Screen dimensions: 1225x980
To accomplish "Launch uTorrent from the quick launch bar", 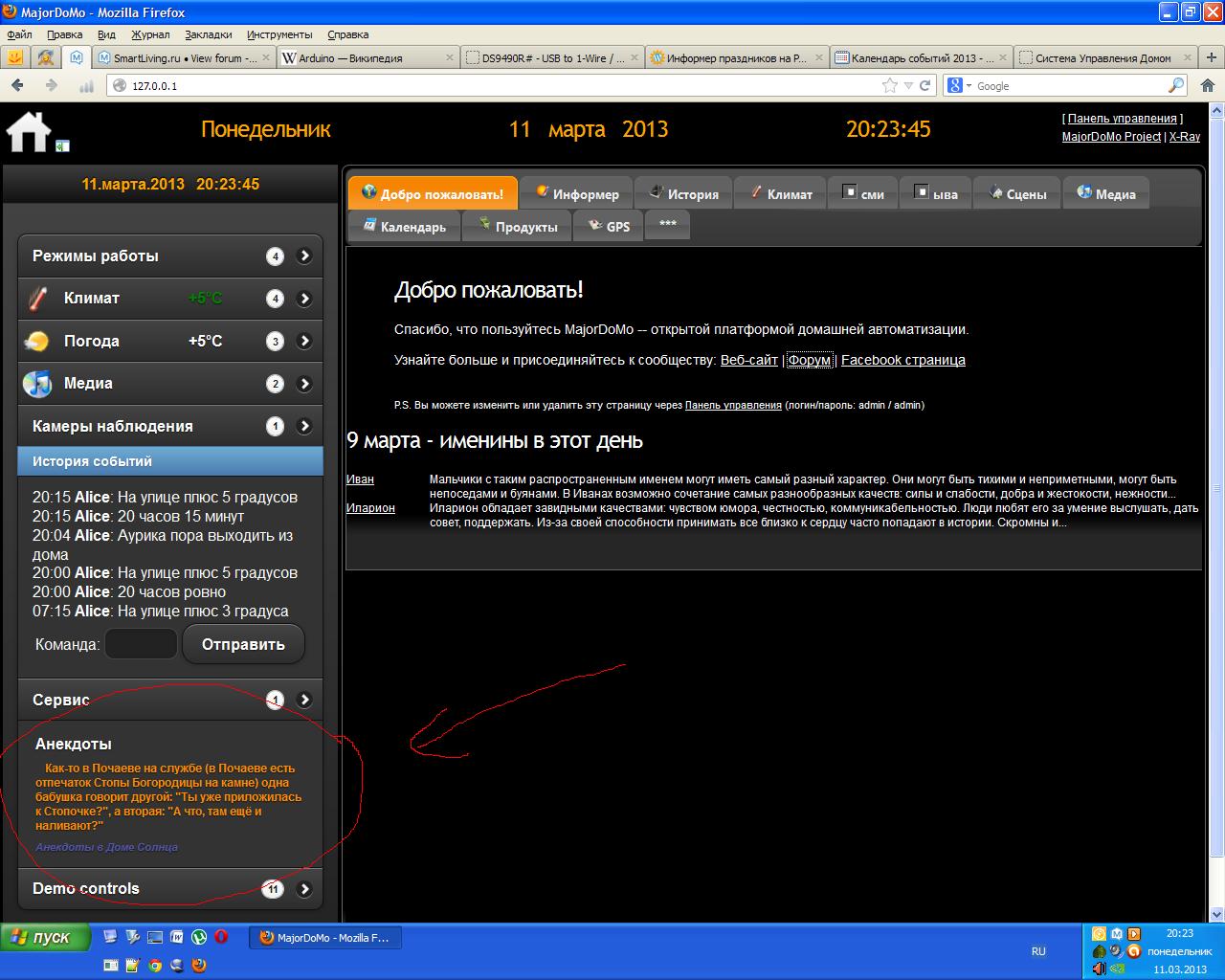I will (x=199, y=938).
